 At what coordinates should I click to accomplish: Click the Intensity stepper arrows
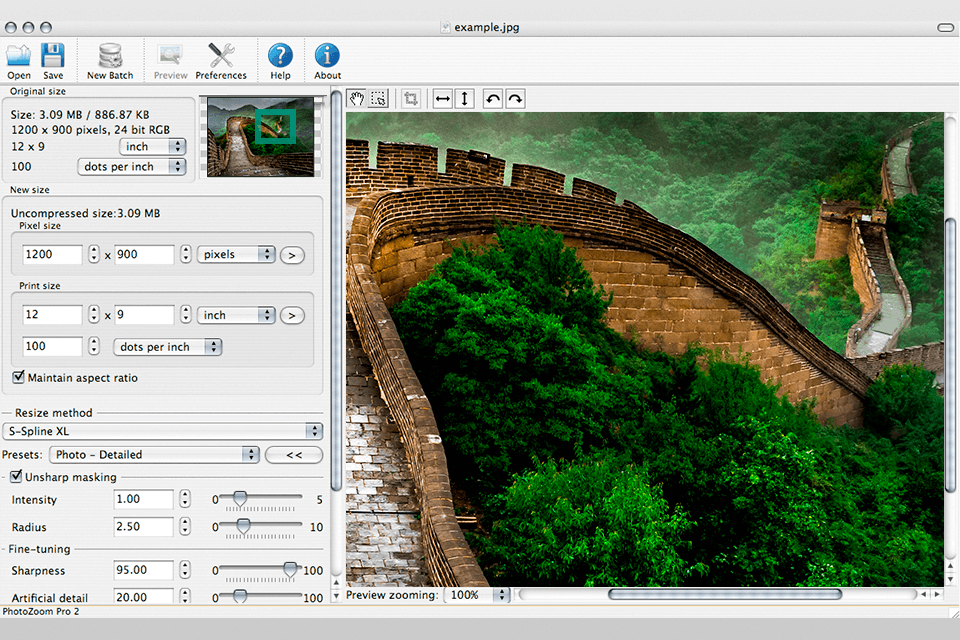coord(185,499)
